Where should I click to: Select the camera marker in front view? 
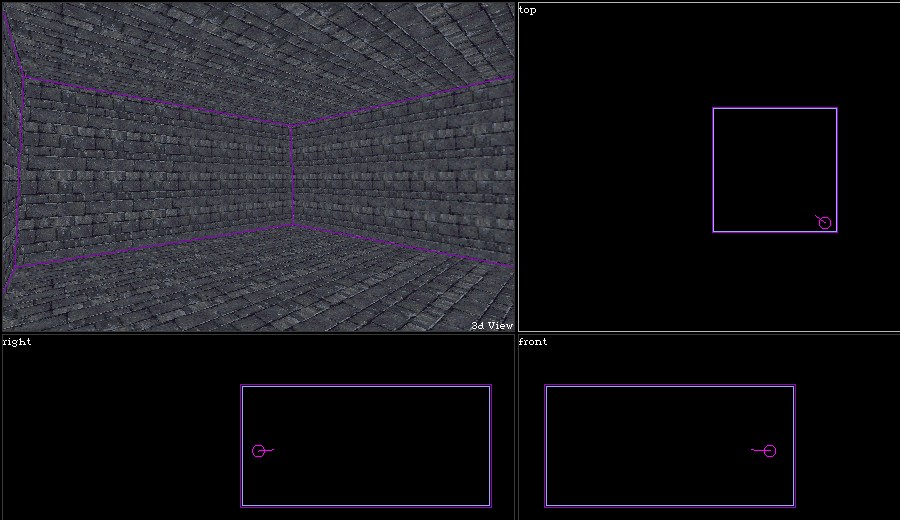coord(769,451)
